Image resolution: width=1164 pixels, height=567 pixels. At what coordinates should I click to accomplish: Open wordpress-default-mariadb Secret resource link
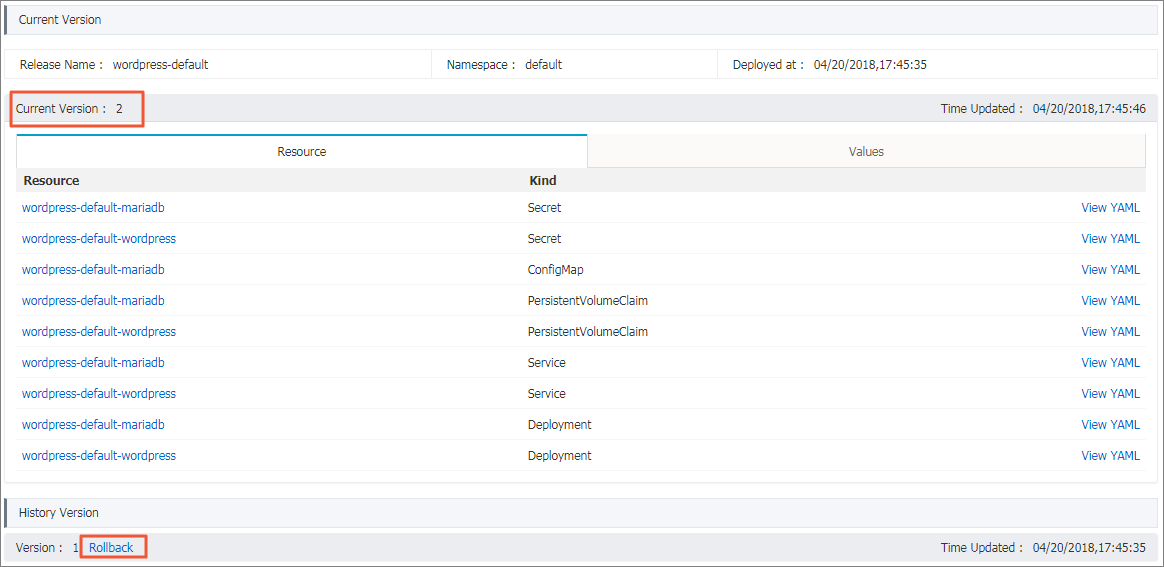[94, 208]
